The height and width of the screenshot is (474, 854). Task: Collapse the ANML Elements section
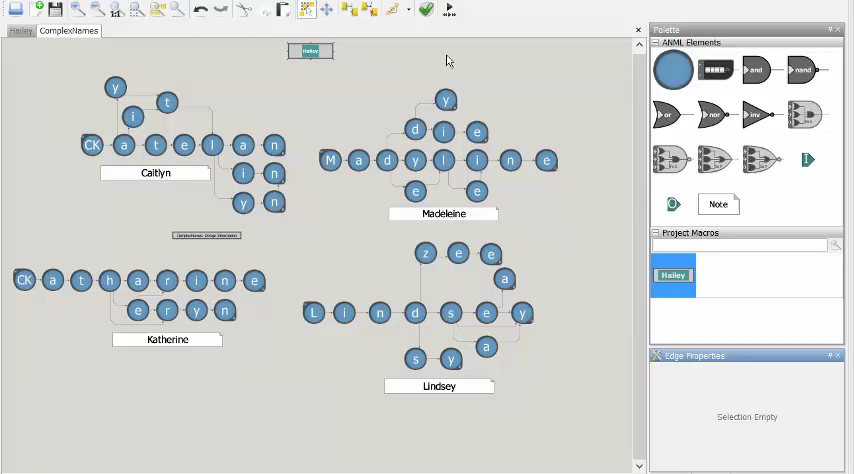coord(656,42)
